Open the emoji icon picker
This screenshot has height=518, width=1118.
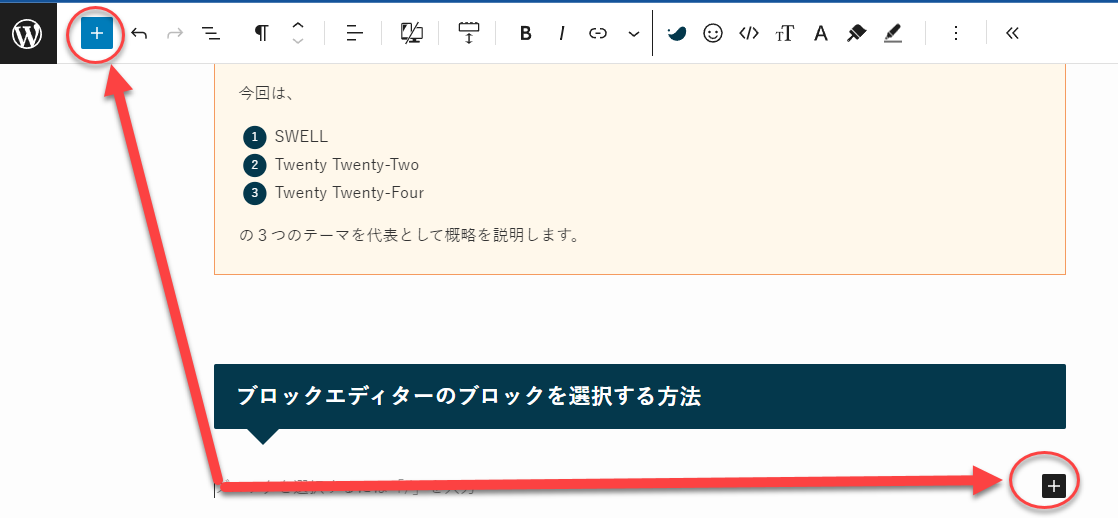coord(713,34)
